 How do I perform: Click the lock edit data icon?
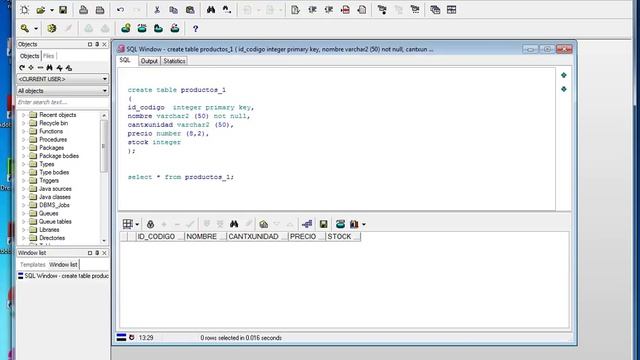pyautogui.click(x=150, y=224)
